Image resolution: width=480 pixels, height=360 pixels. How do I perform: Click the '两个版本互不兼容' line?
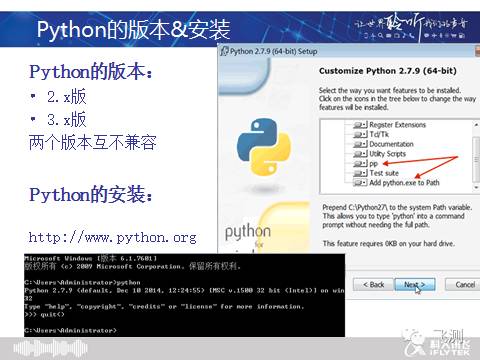coord(92,143)
